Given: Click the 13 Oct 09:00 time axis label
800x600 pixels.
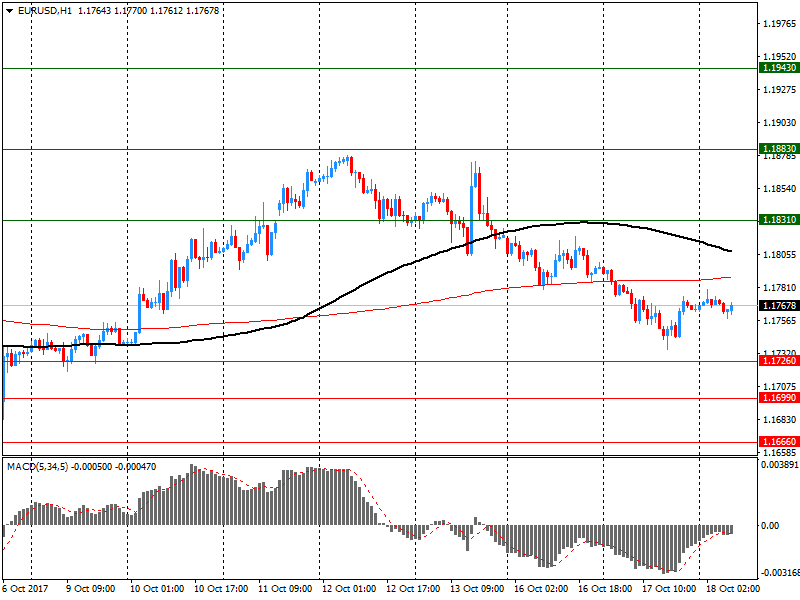Looking at the screenshot, I should [x=477, y=588].
